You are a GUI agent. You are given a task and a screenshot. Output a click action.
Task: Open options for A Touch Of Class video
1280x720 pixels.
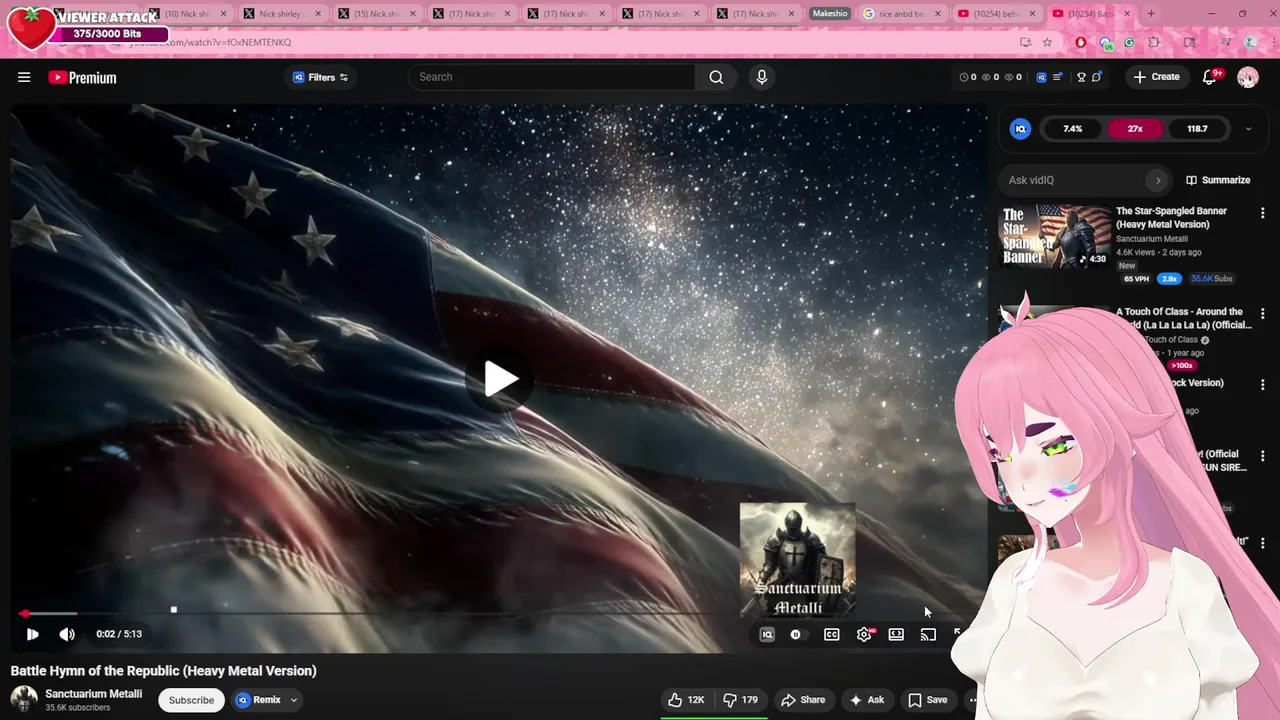[1262, 314]
